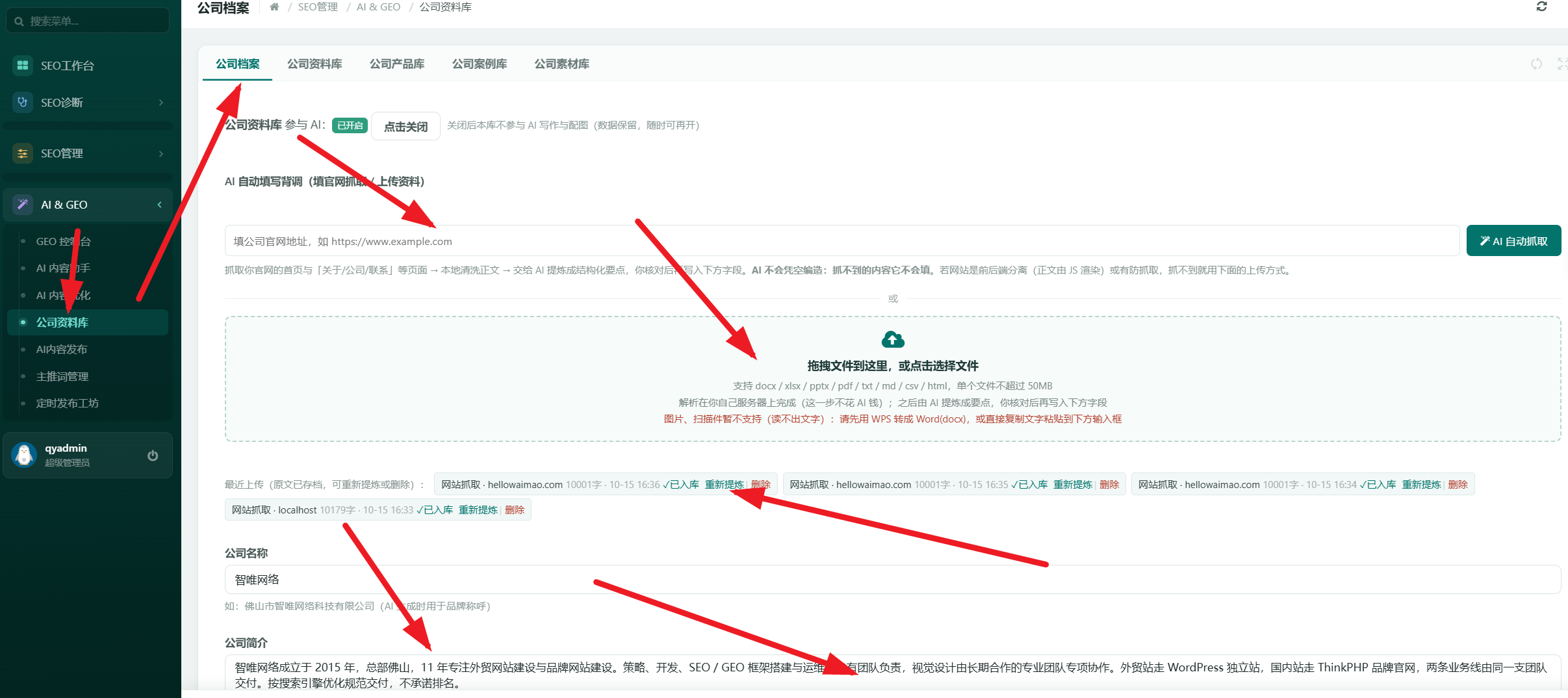Open the 公司案例库 tab
The width and height of the screenshot is (1568, 698).
pyautogui.click(x=480, y=64)
